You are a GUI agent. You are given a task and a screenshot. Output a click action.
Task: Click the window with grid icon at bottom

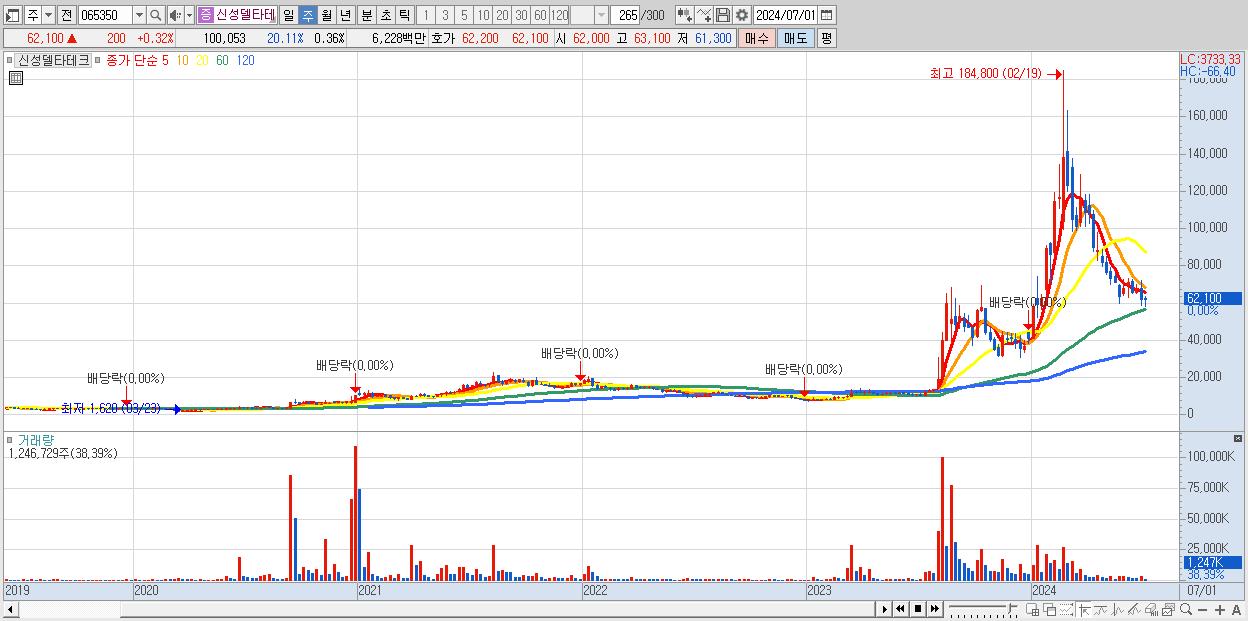1032,609
